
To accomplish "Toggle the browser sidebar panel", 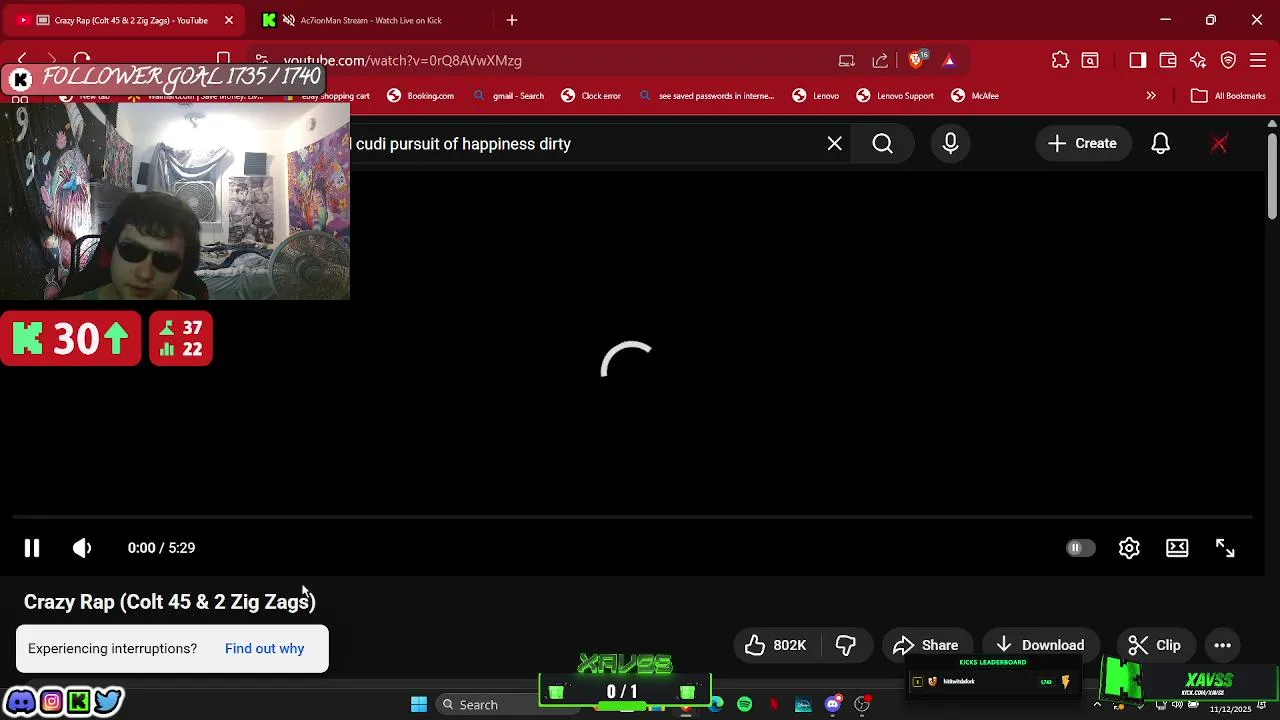I will coord(1137,60).
